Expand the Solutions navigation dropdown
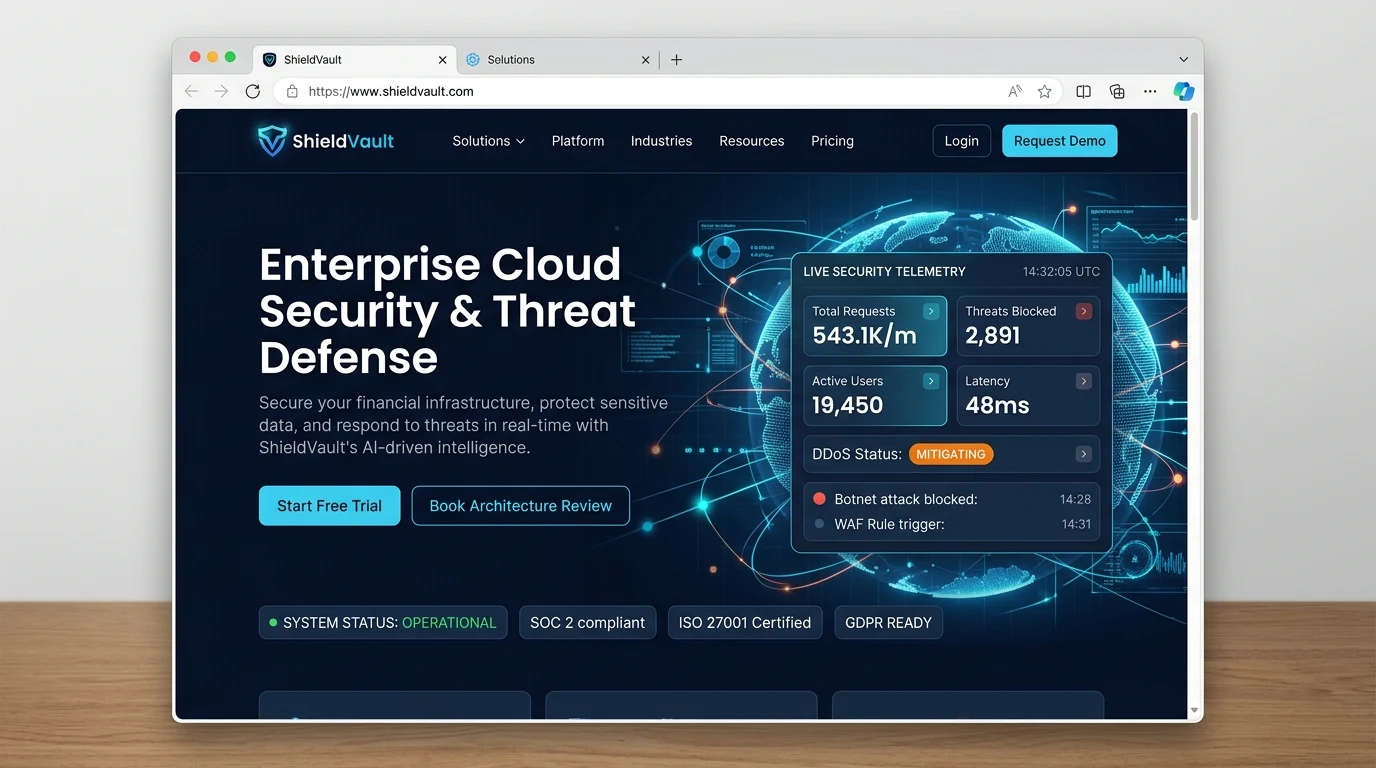The width and height of the screenshot is (1376, 768). 488,141
